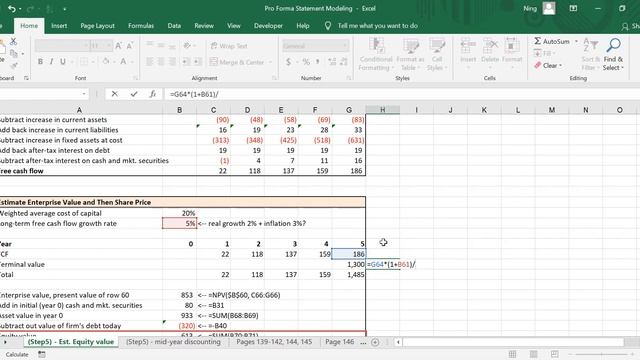The height and width of the screenshot is (360, 640).
Task: Click the AutoSum button
Action: pos(552,41)
